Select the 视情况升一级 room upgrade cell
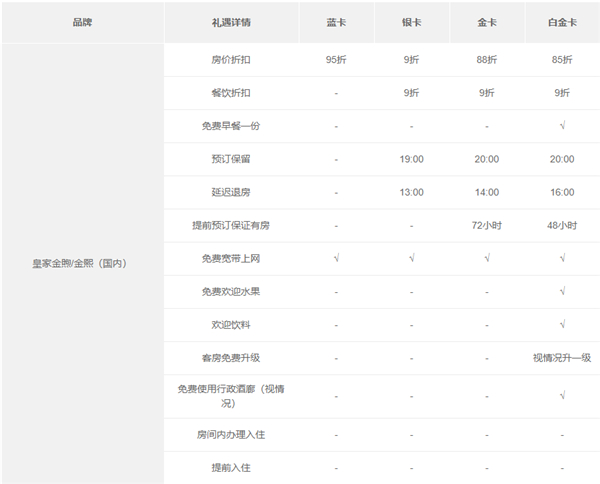 point(561,357)
